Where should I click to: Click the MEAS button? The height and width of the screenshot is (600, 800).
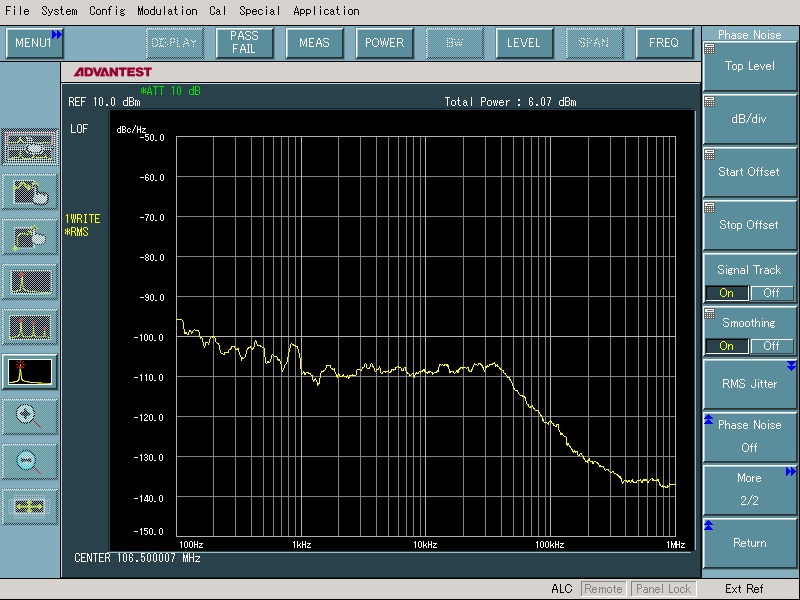[x=314, y=43]
